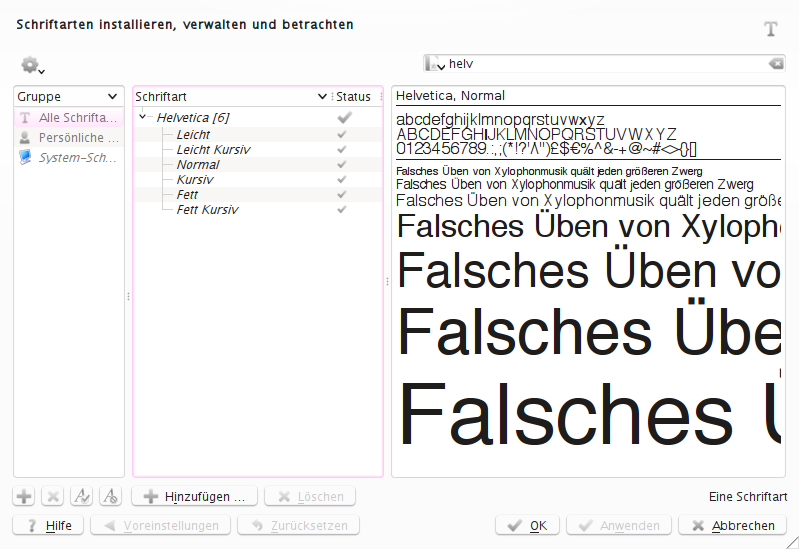Click the Helvetica, Normal preview title
The width and height of the screenshot is (799, 549).
point(450,96)
